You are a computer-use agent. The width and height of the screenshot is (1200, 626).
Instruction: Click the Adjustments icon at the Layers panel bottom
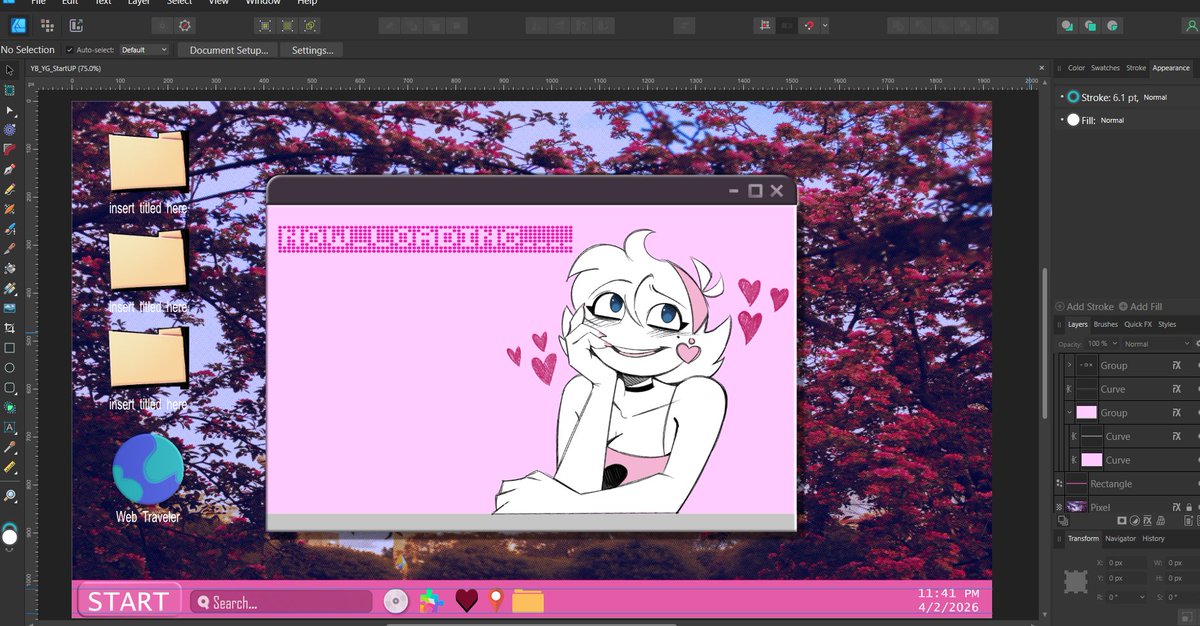point(1135,521)
